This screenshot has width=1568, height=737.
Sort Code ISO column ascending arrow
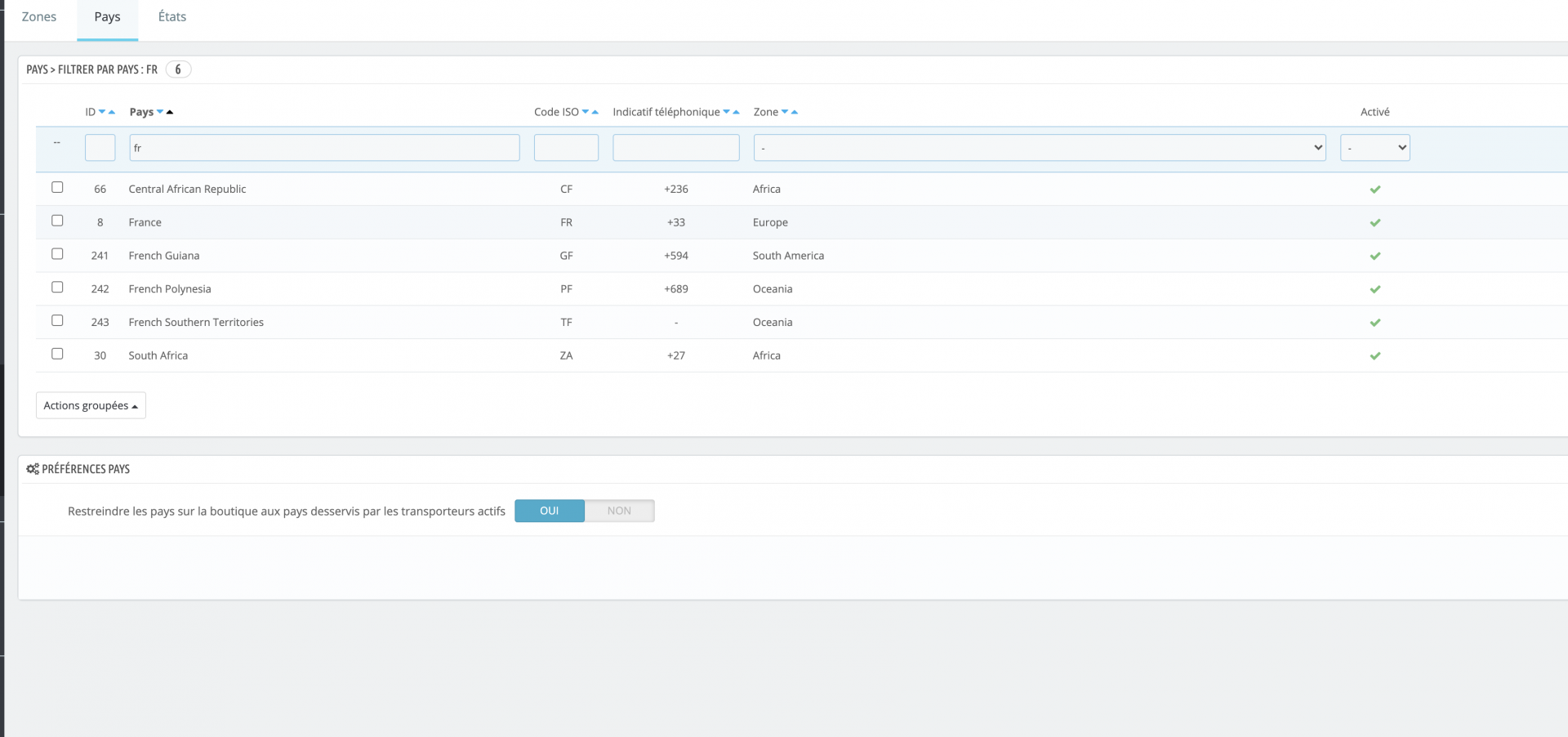coord(595,112)
